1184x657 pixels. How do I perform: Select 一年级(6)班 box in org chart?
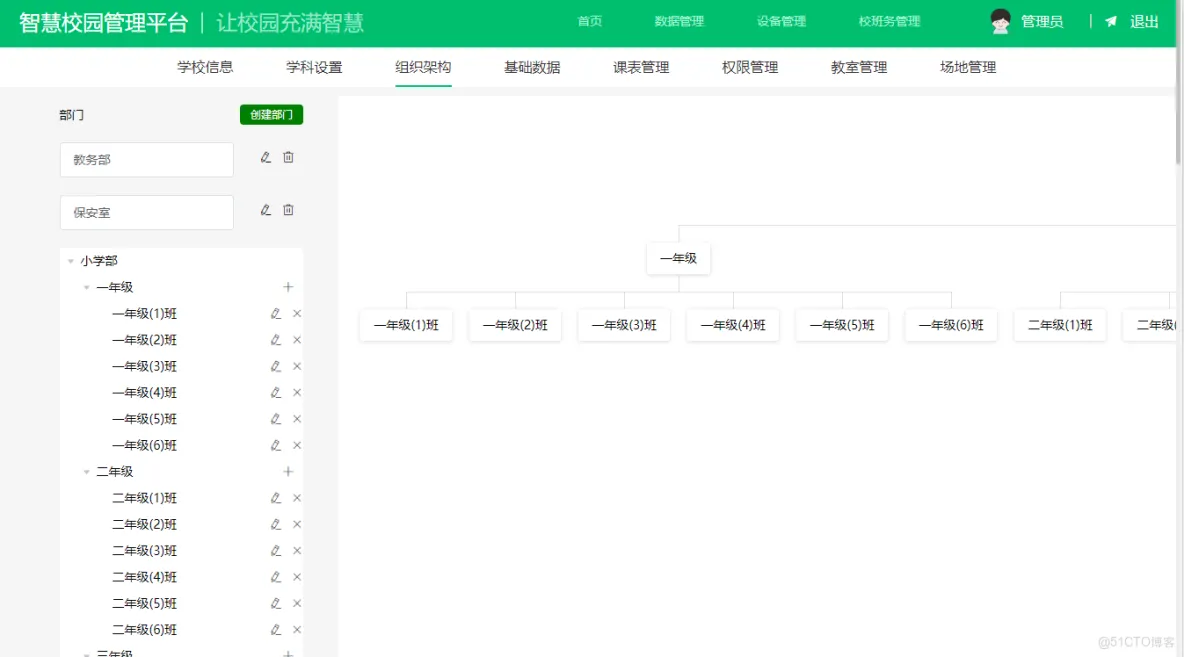point(951,325)
